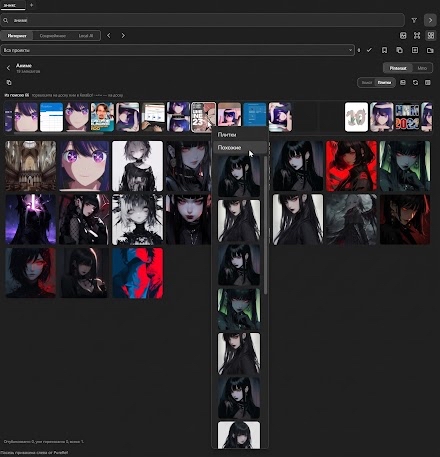Click the popup list scrollbar
The image size is (440, 457).
(265, 225)
